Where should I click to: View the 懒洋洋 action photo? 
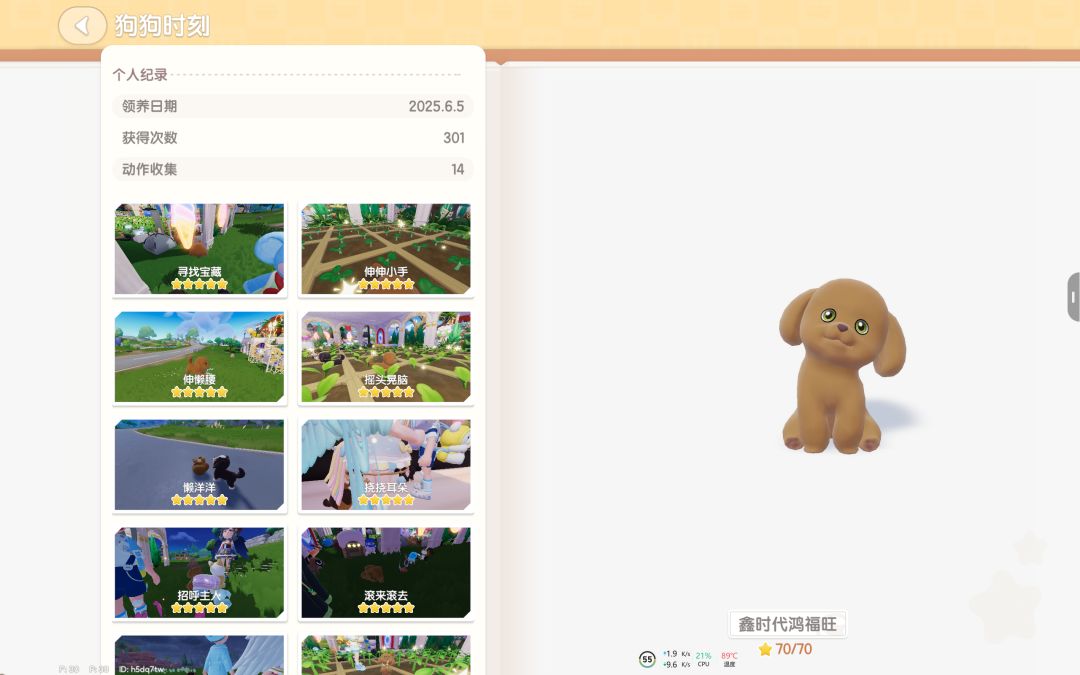199,465
